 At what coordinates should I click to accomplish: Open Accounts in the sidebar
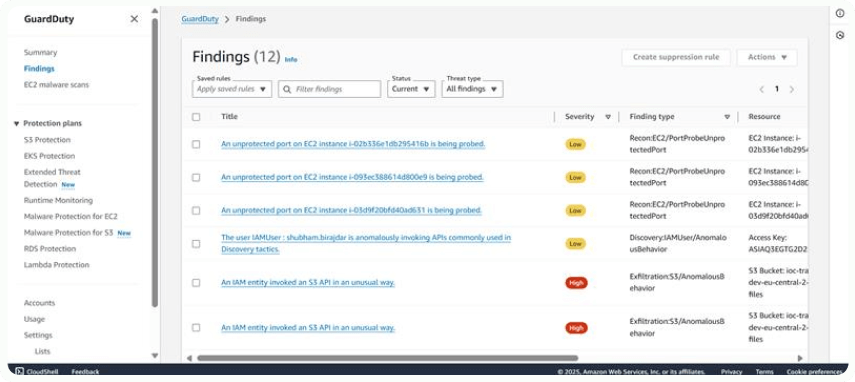[x=39, y=303]
